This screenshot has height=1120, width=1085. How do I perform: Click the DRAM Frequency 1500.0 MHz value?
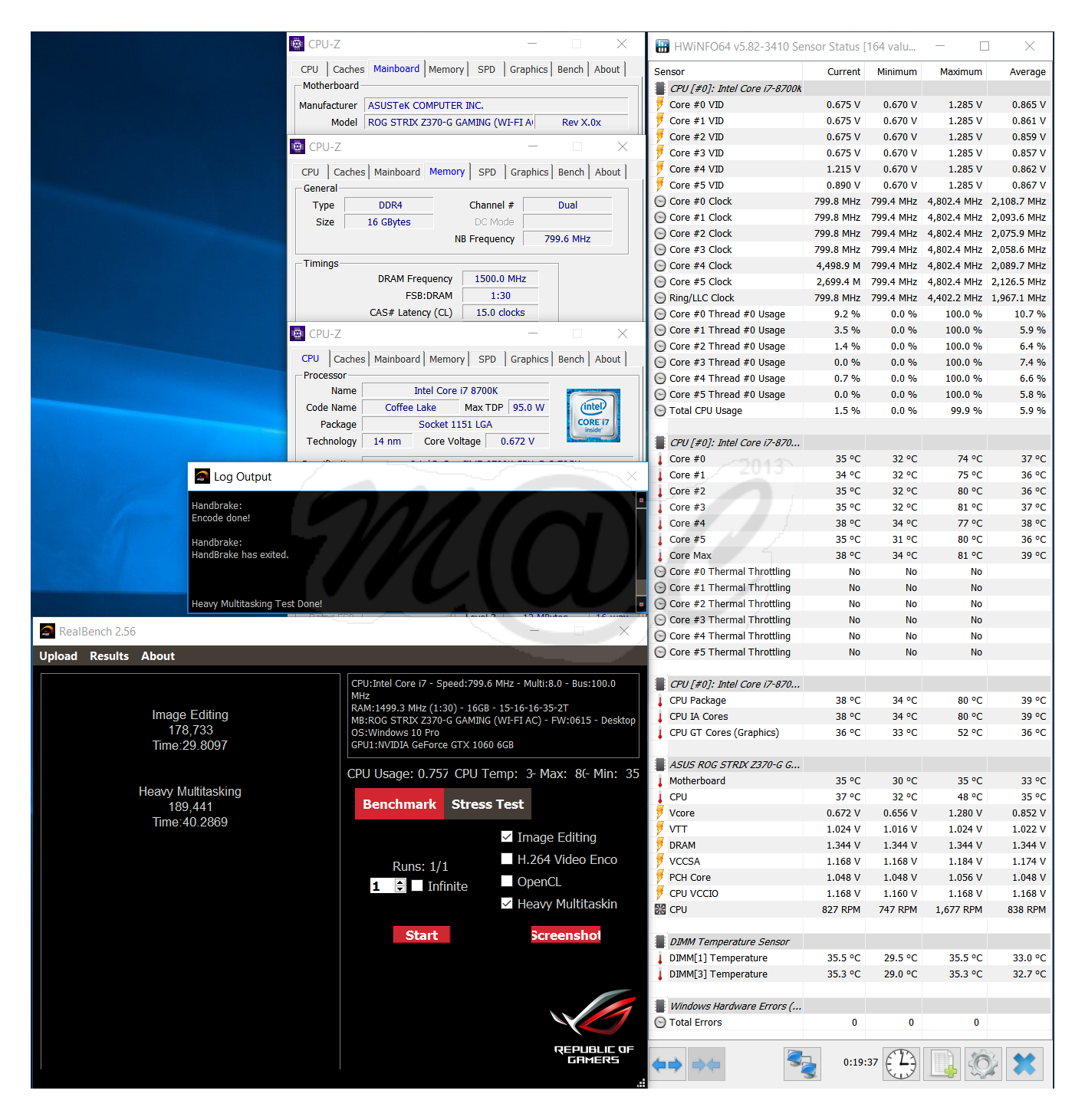click(500, 278)
